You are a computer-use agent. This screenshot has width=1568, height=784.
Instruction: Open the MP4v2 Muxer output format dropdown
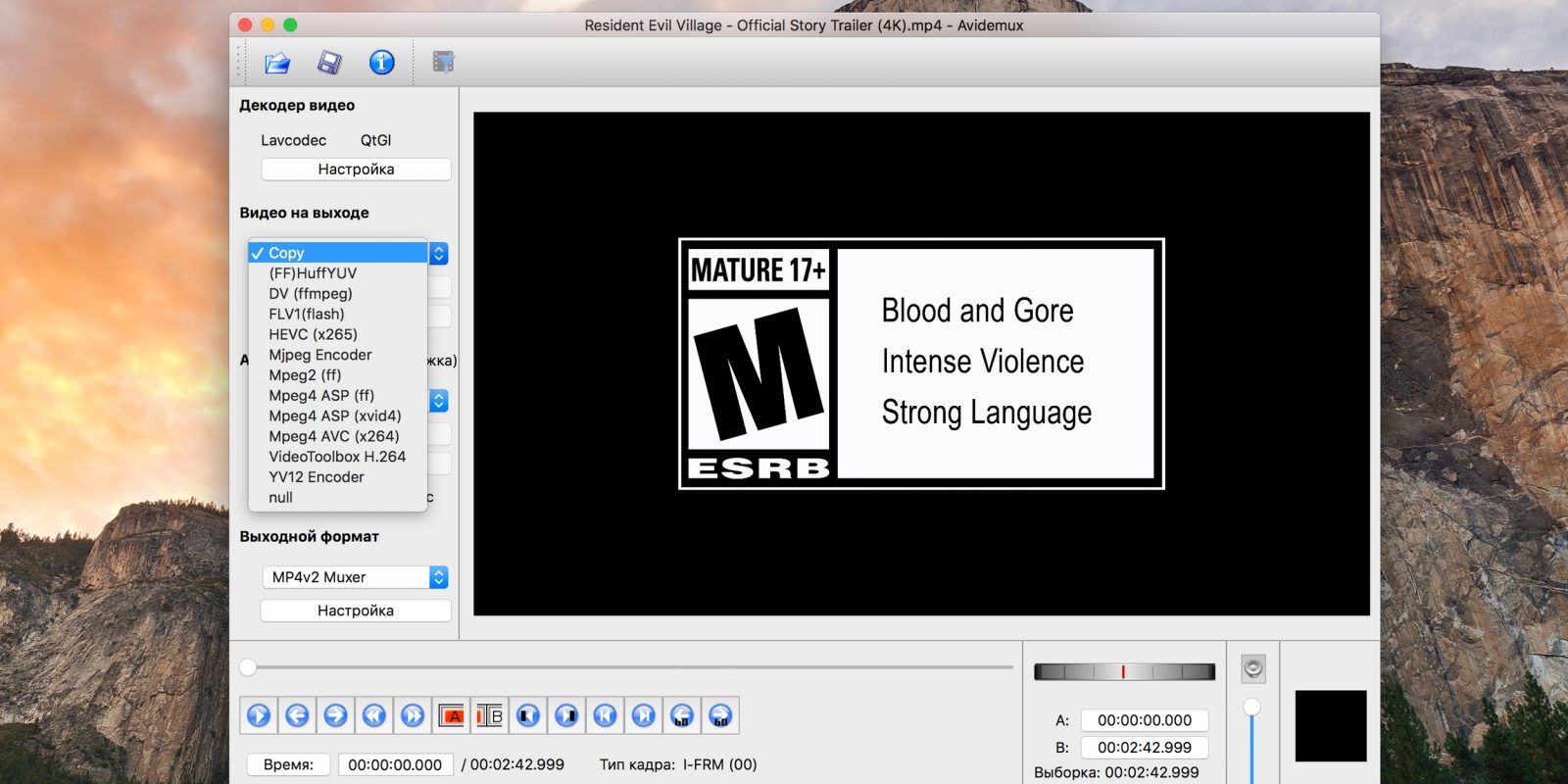(x=355, y=577)
